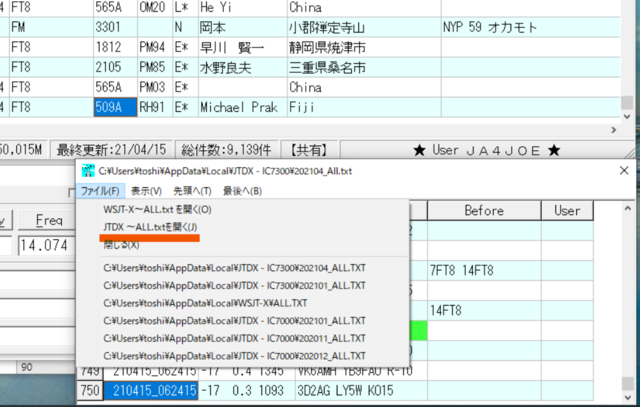Screen dimensions: 640x407
Task: Select the highlighted 509A cell
Action: click(x=115, y=107)
